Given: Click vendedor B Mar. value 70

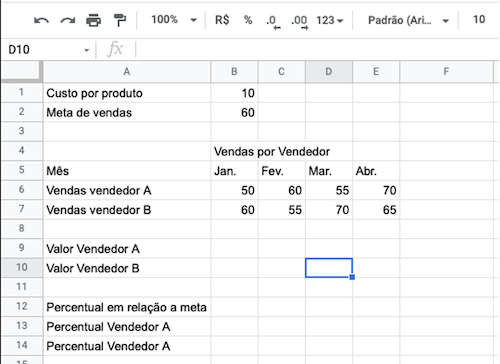Looking at the screenshot, I should (329, 210).
